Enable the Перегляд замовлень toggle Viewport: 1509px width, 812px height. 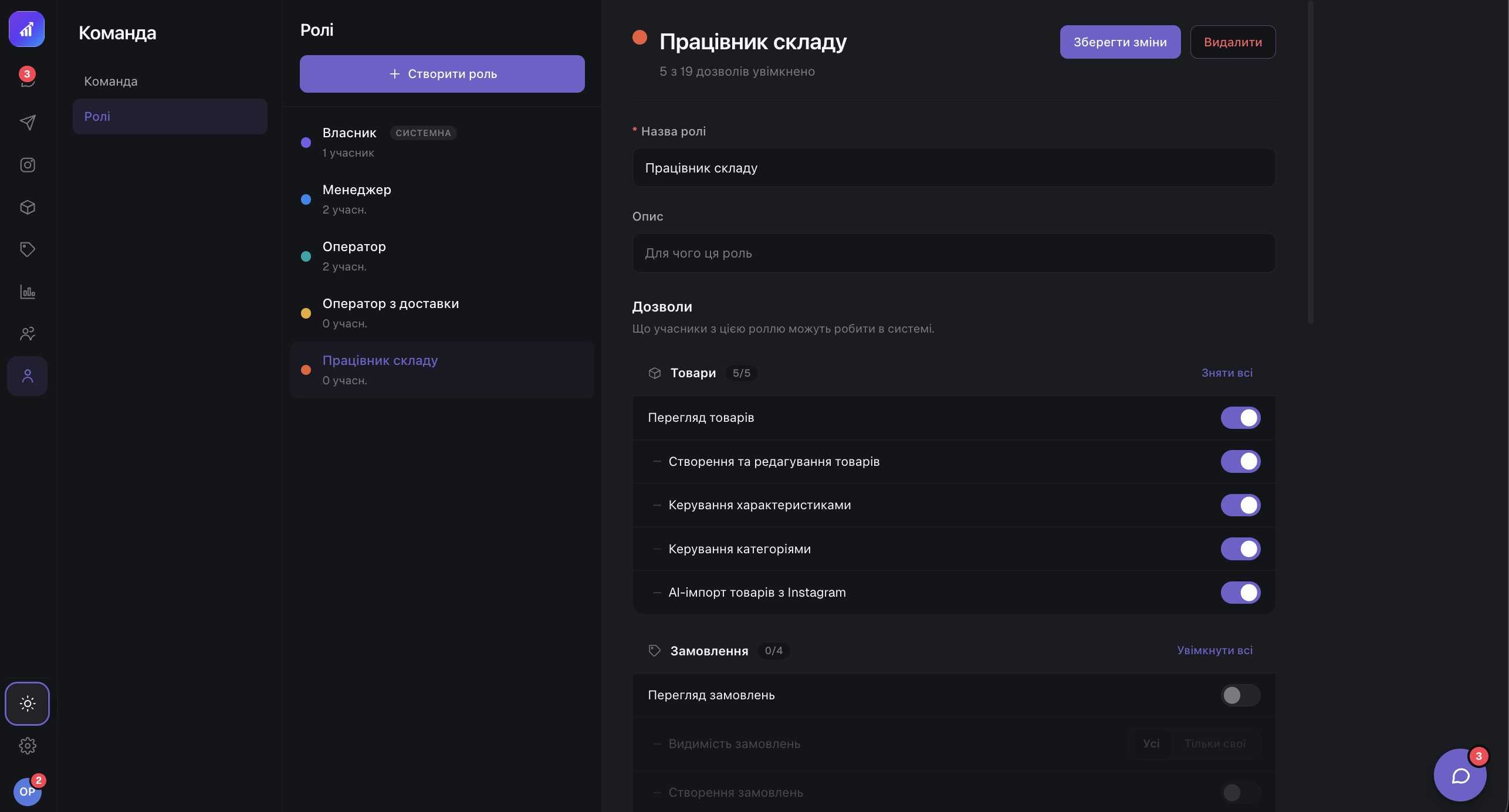coord(1240,695)
